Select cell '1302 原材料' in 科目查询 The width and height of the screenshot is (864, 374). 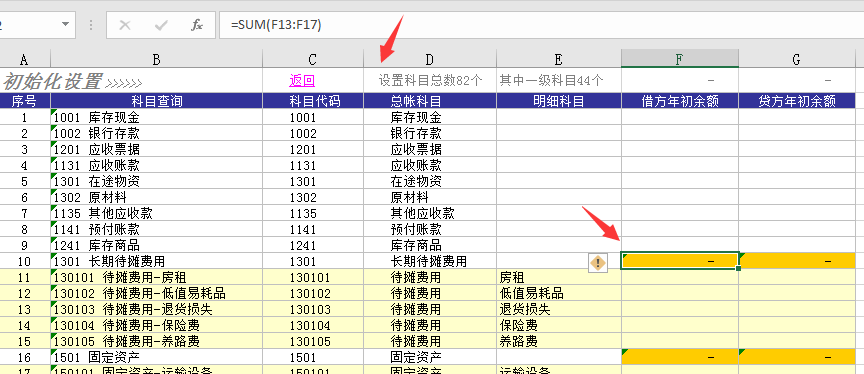(x=156, y=197)
